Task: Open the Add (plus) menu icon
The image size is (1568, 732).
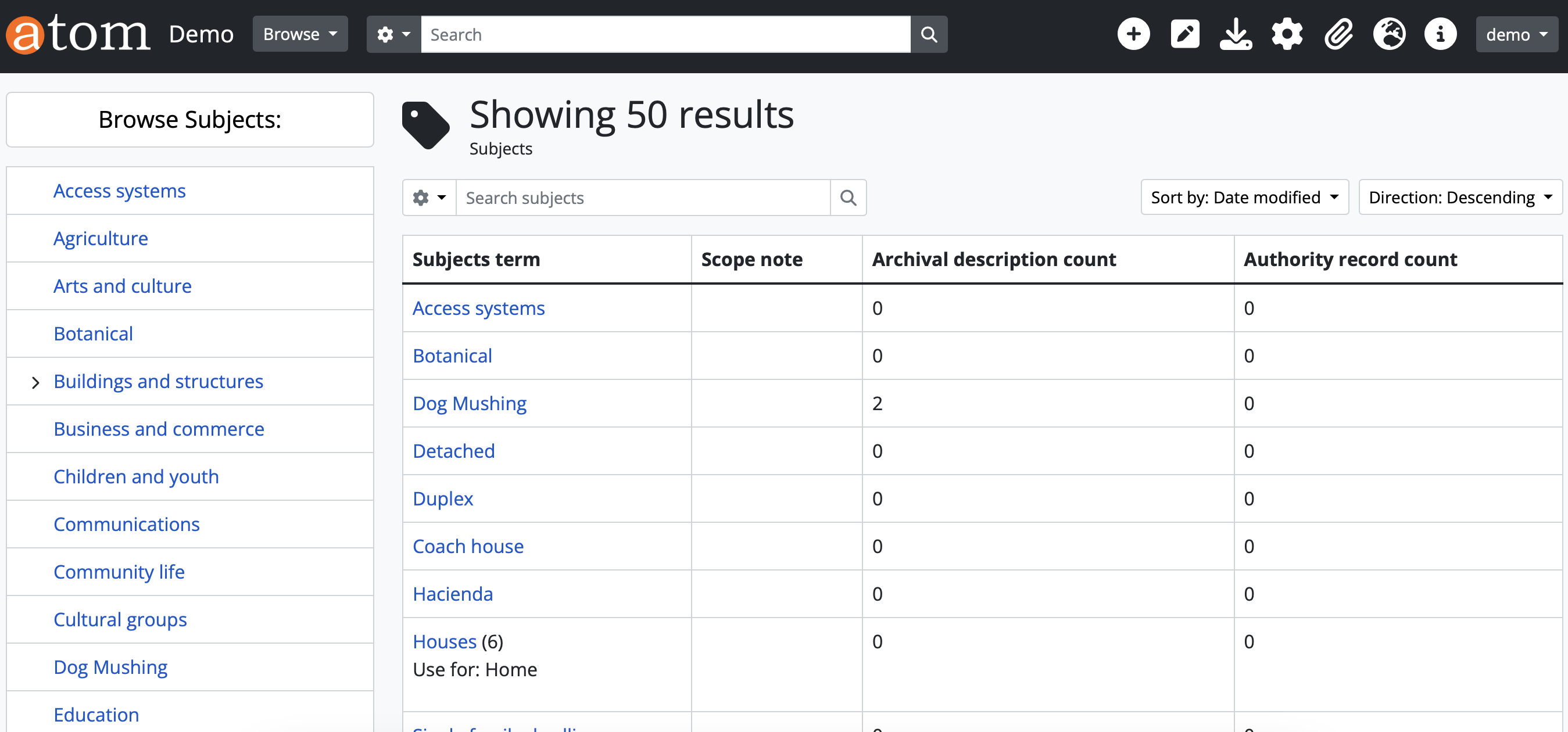Action: [1133, 34]
